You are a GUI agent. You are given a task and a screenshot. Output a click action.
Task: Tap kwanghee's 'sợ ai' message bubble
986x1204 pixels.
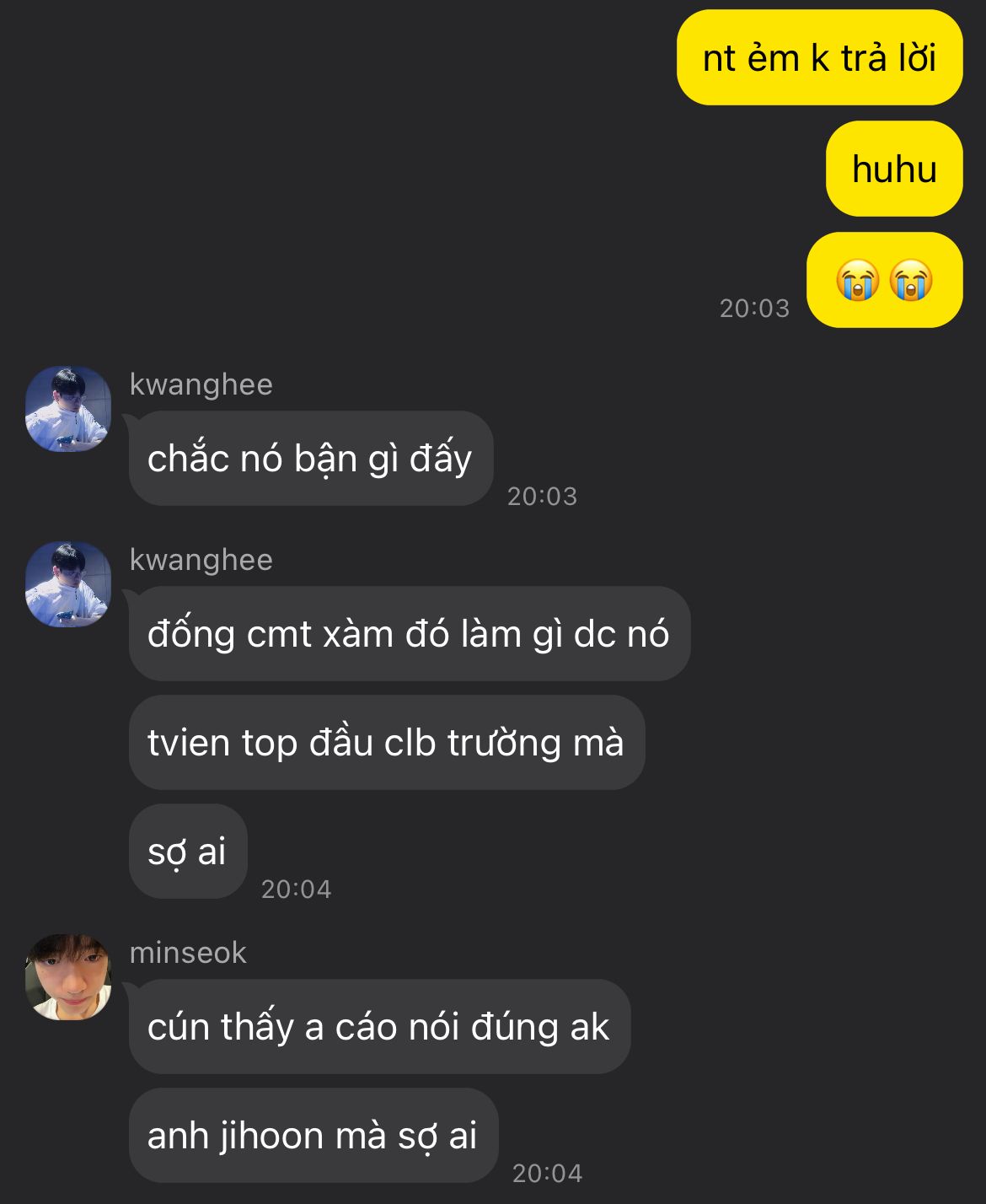click(x=188, y=852)
